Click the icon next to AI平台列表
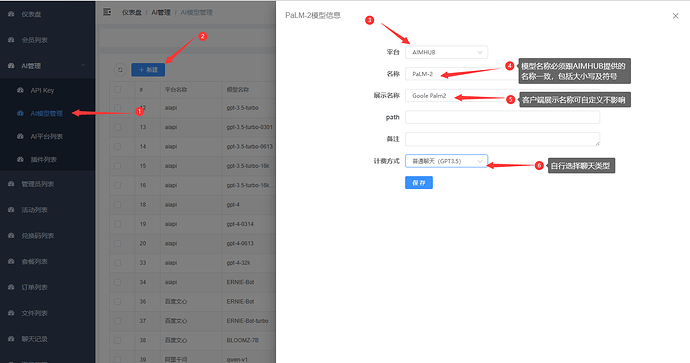The height and width of the screenshot is (363, 690). point(20,136)
